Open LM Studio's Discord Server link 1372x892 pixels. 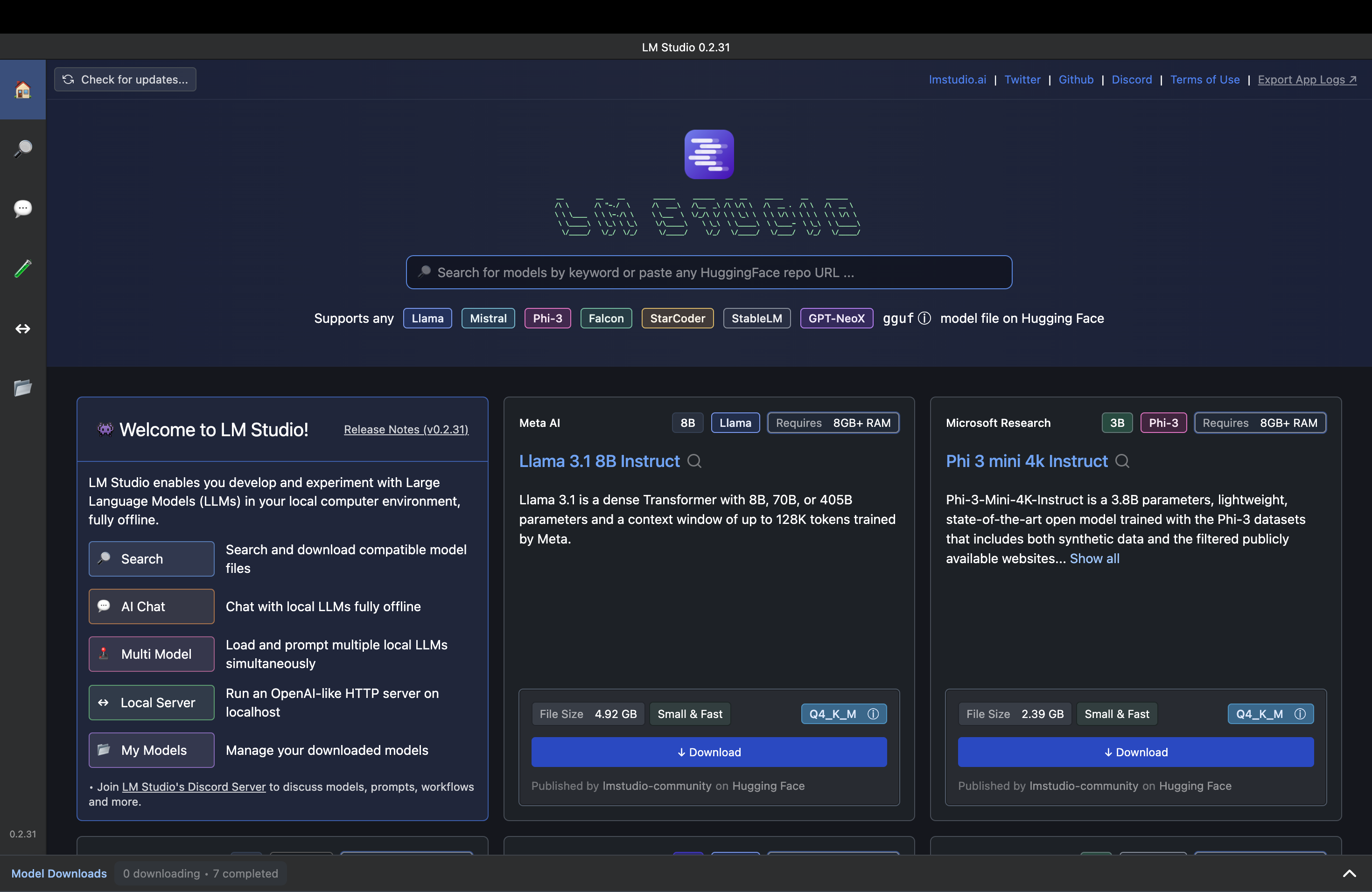194,787
